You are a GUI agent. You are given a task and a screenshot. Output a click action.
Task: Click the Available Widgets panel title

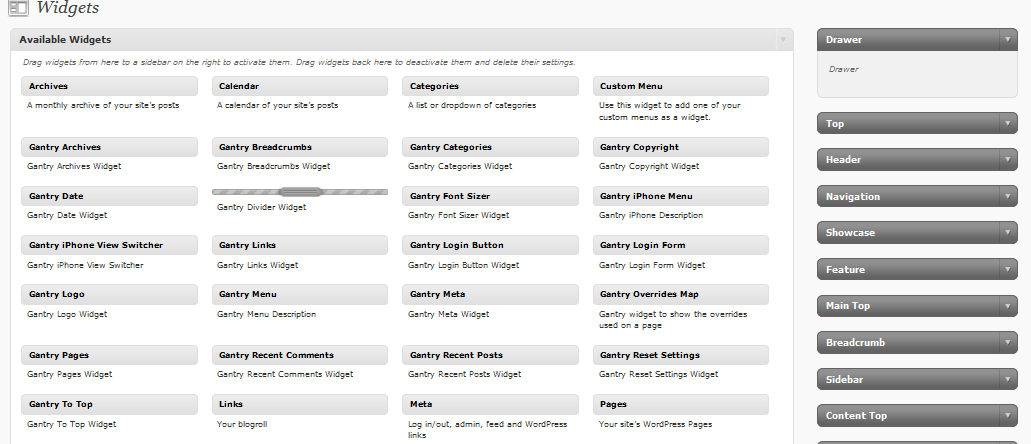[65, 39]
